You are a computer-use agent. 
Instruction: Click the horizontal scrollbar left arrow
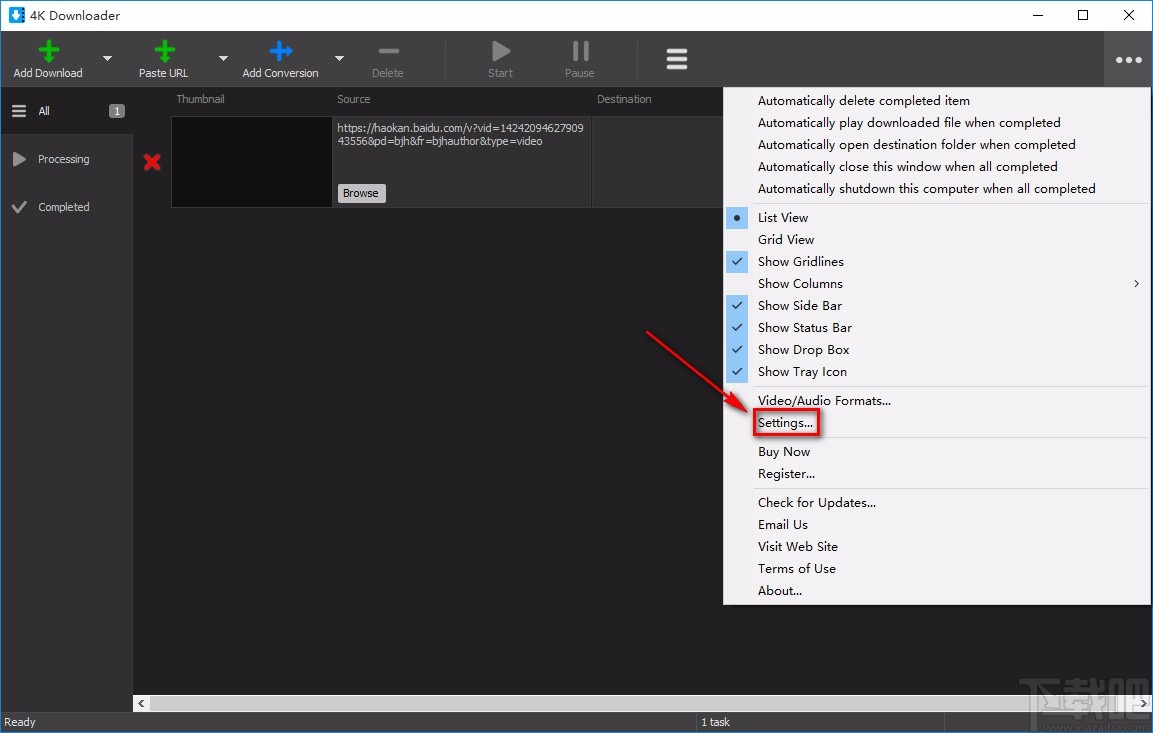(x=142, y=704)
